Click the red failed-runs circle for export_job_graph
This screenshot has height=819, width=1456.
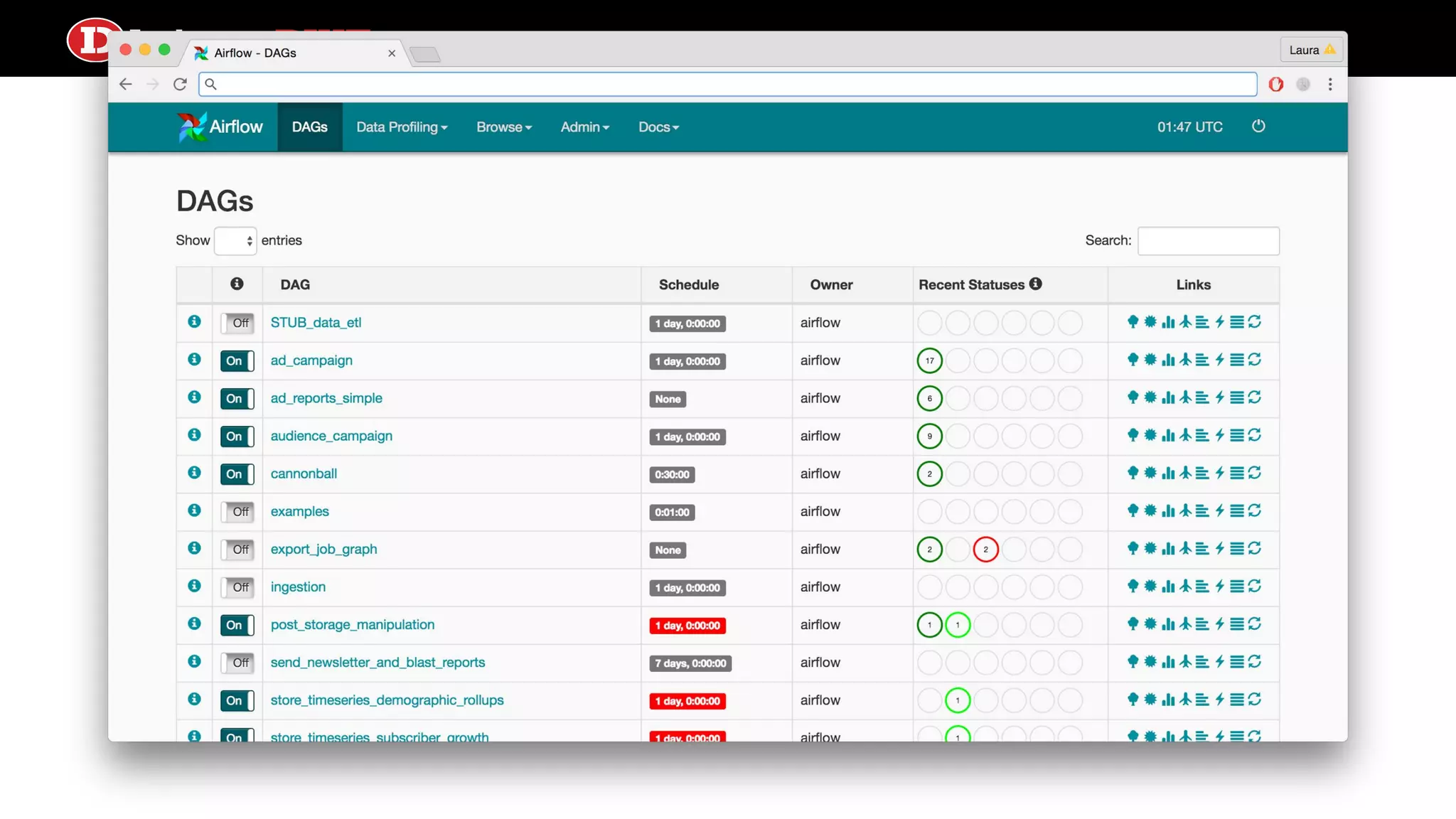point(985,549)
